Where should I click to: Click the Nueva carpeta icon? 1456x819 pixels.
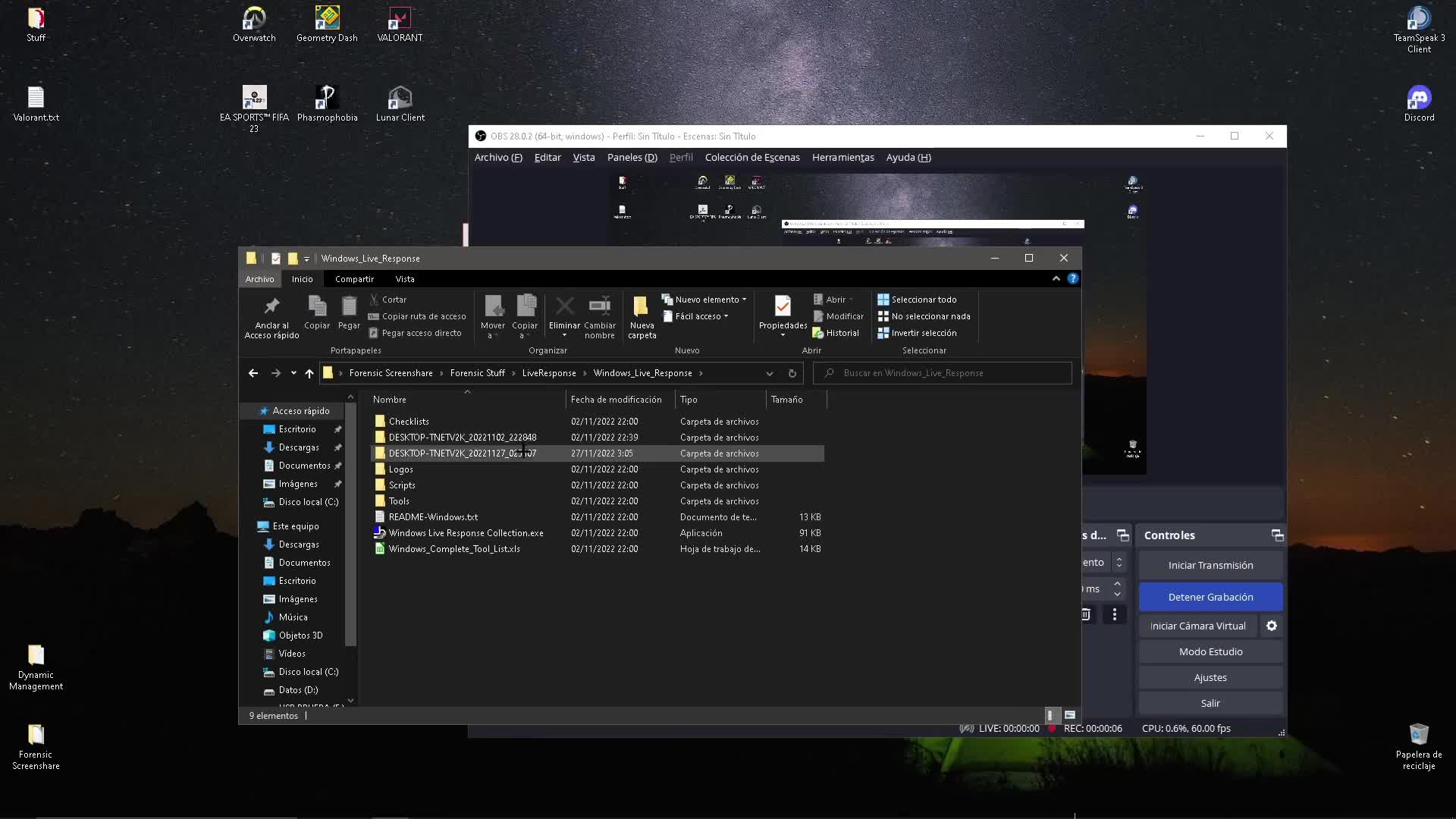tap(642, 306)
